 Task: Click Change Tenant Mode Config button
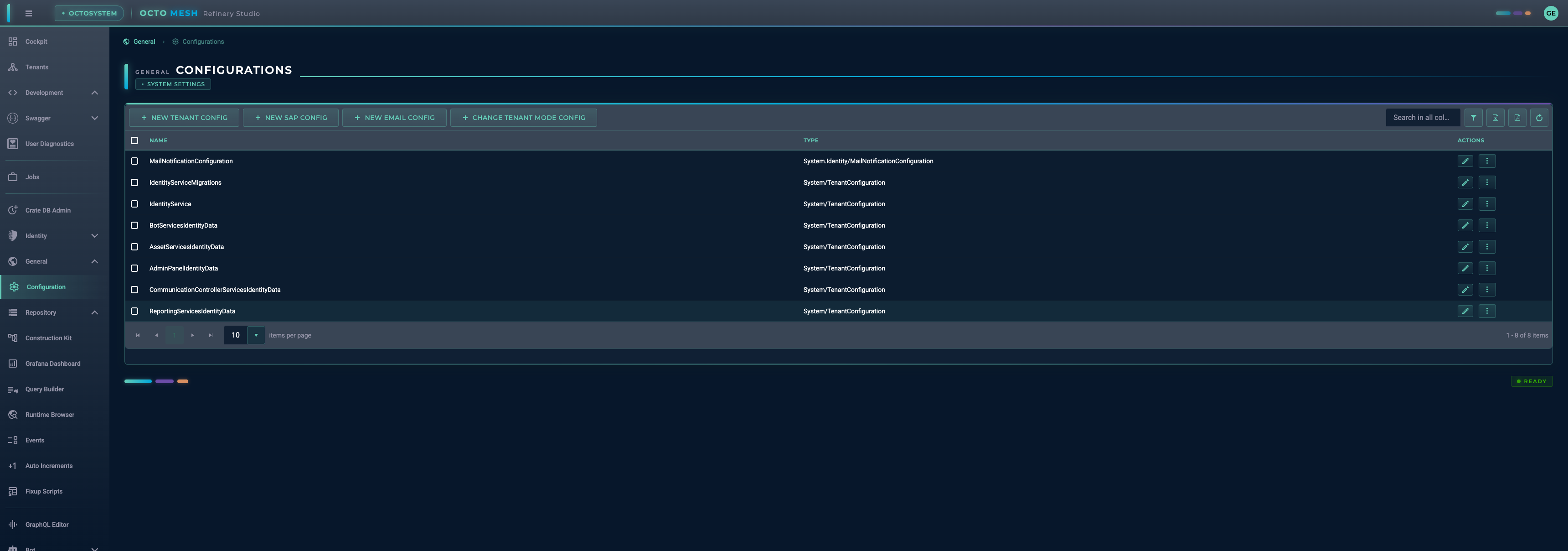[523, 118]
